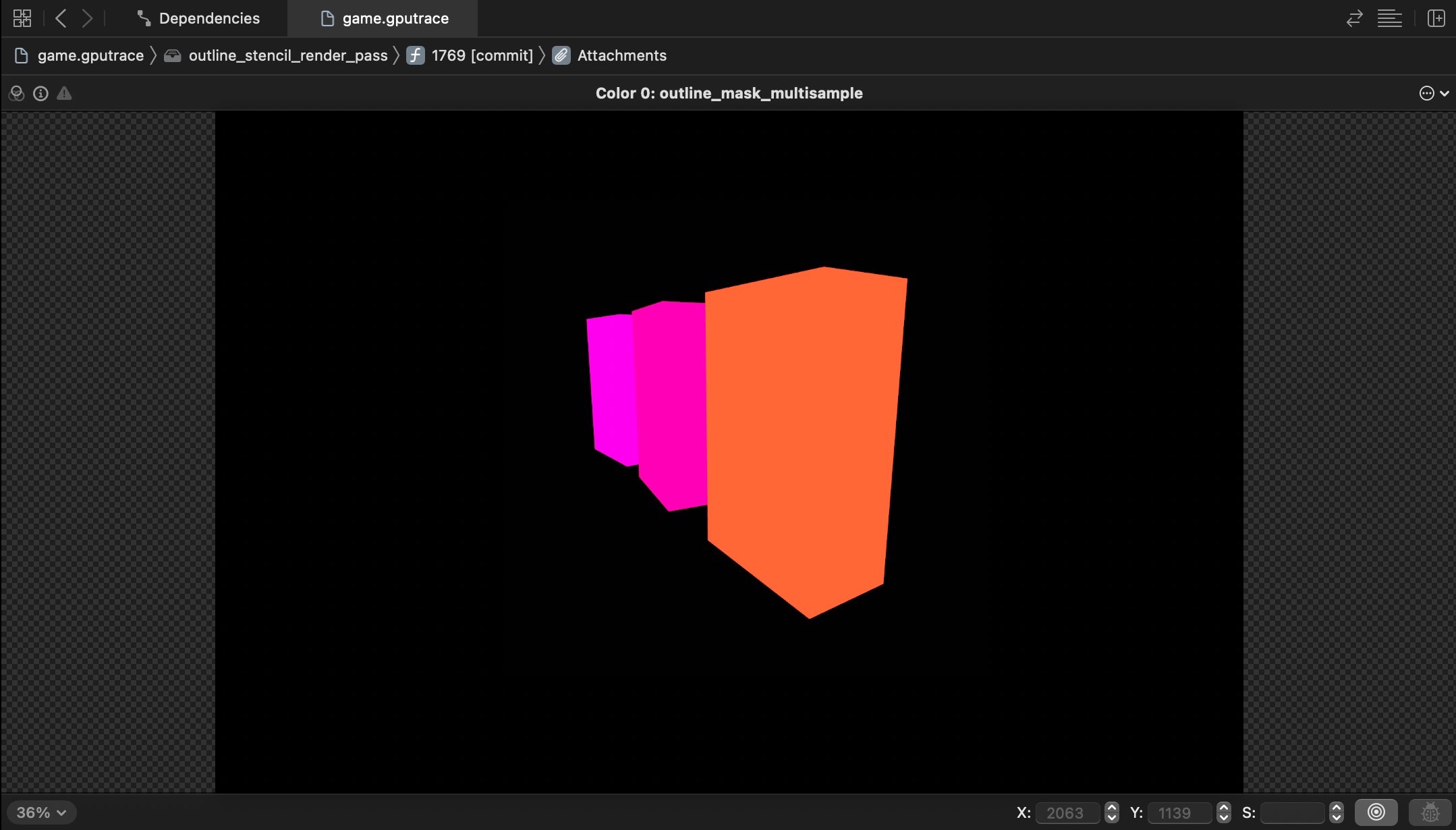
Task: Select the game.gputrace tab
Action: [383, 18]
